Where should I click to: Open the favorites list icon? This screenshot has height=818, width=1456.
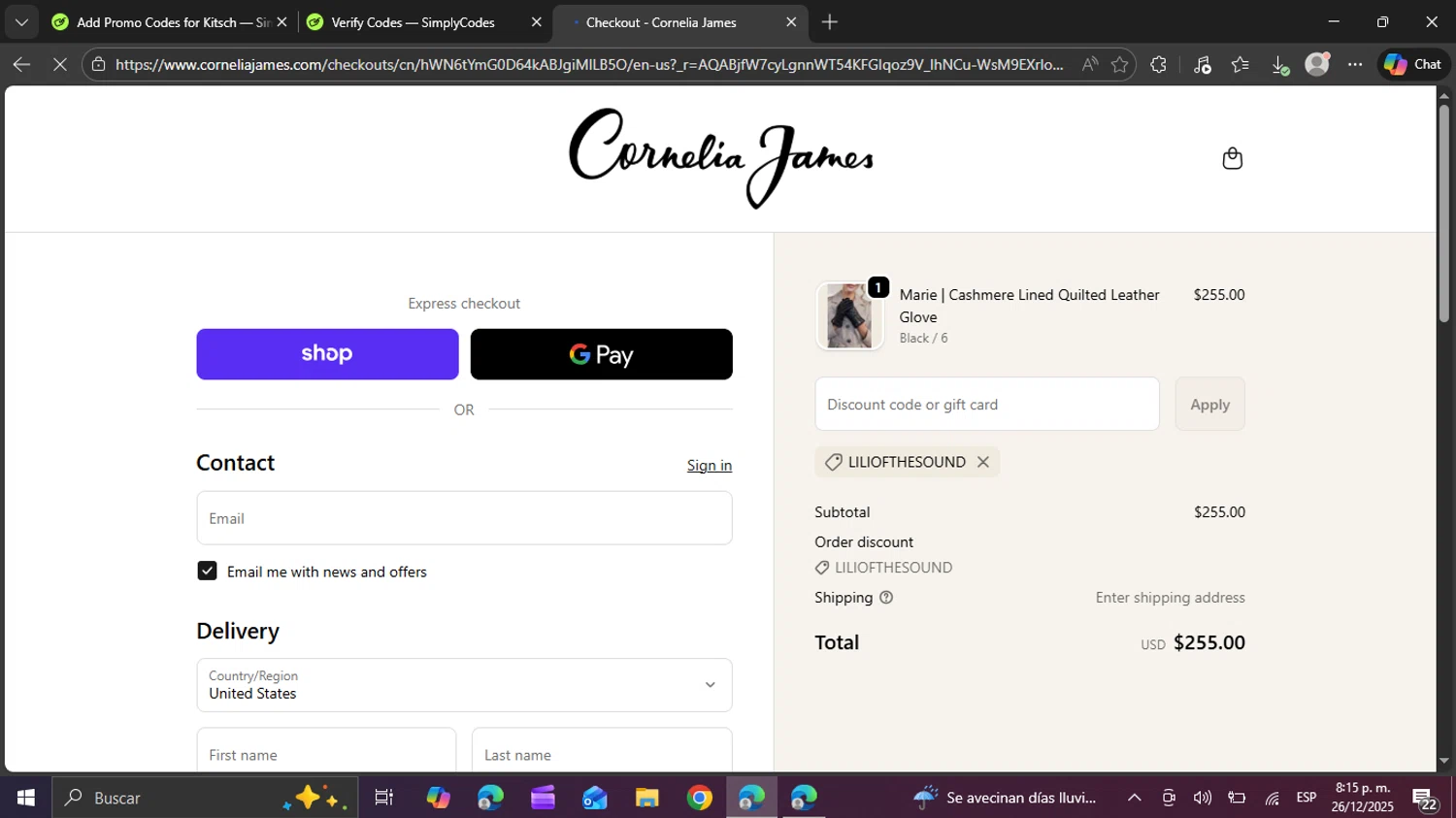[1241, 64]
